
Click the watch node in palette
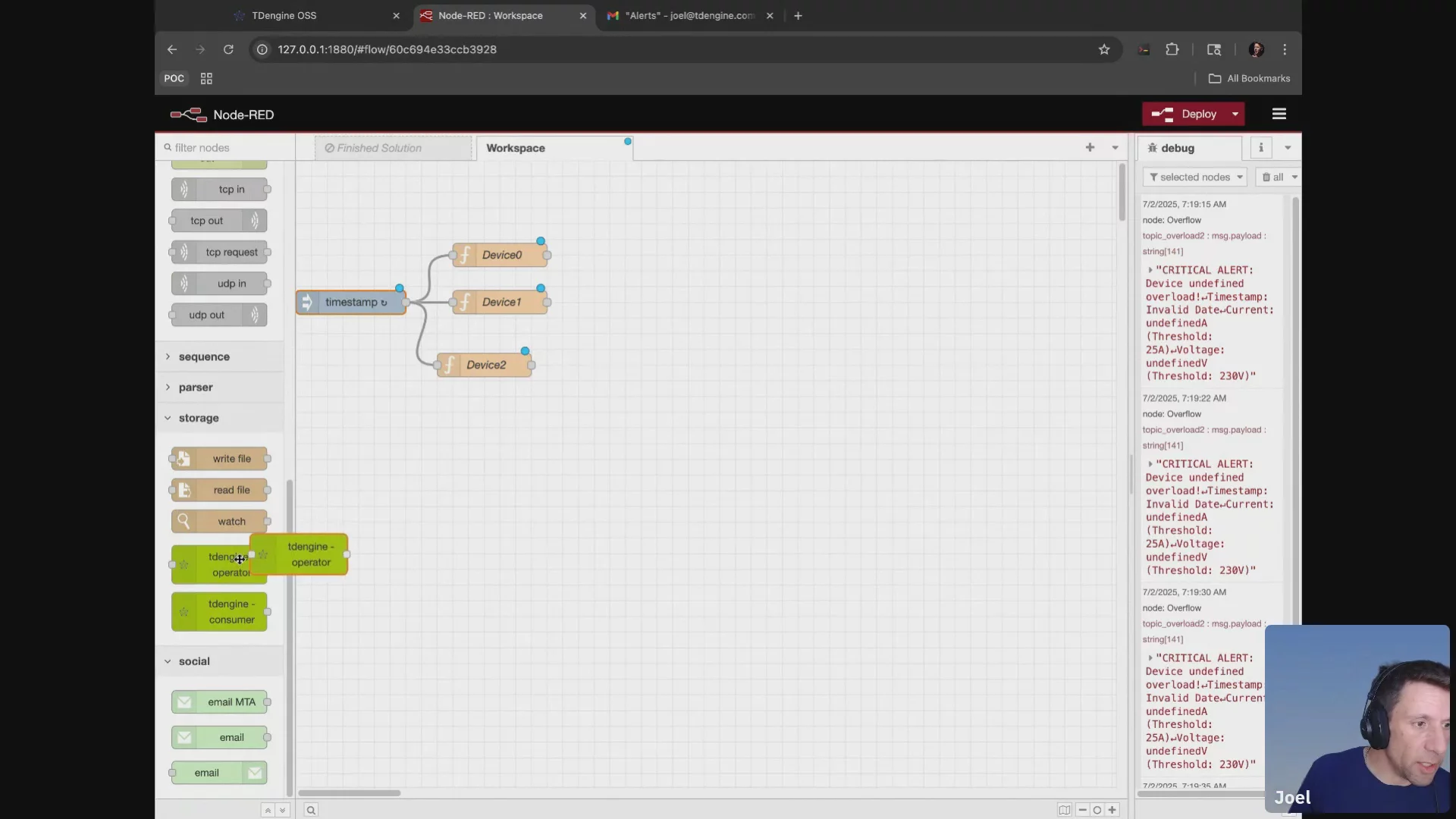click(219, 522)
